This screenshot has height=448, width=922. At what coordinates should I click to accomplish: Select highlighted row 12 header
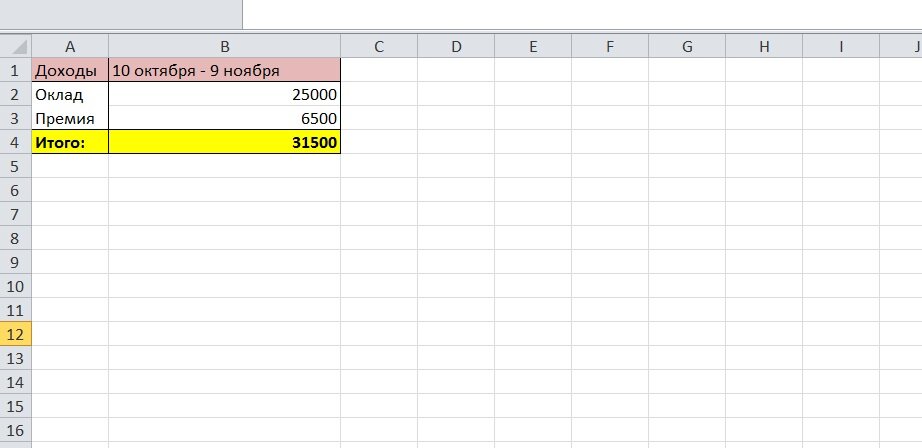point(15,334)
